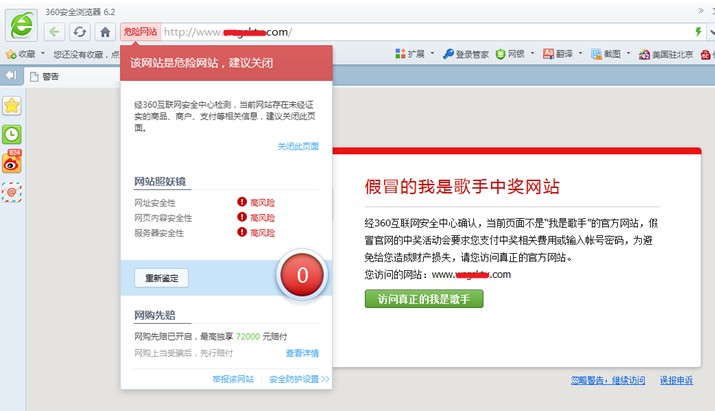The height and width of the screenshot is (411, 715).
Task: Open the 翻译 translate tool
Action: (558, 54)
